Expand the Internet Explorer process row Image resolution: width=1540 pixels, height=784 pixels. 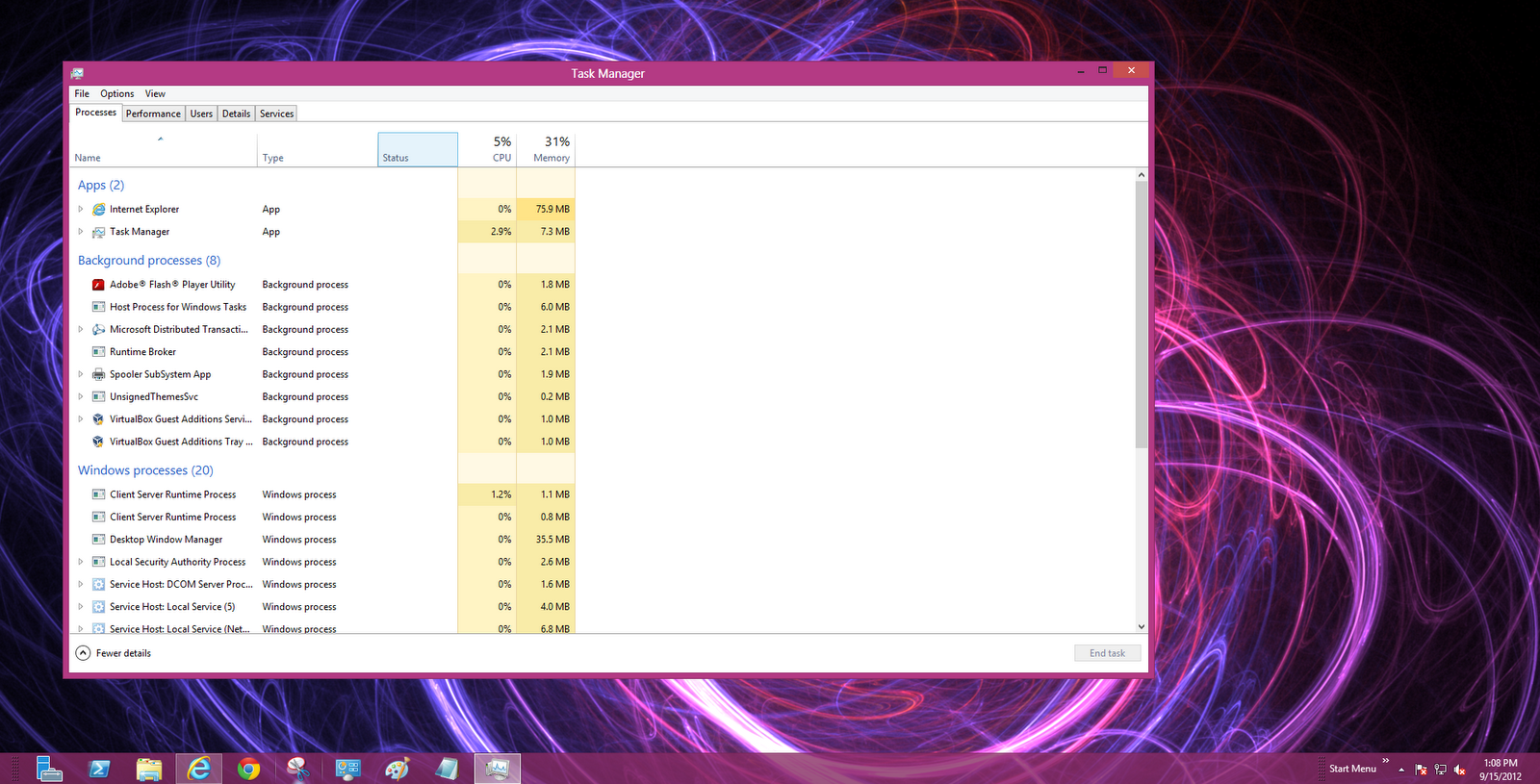pos(81,209)
